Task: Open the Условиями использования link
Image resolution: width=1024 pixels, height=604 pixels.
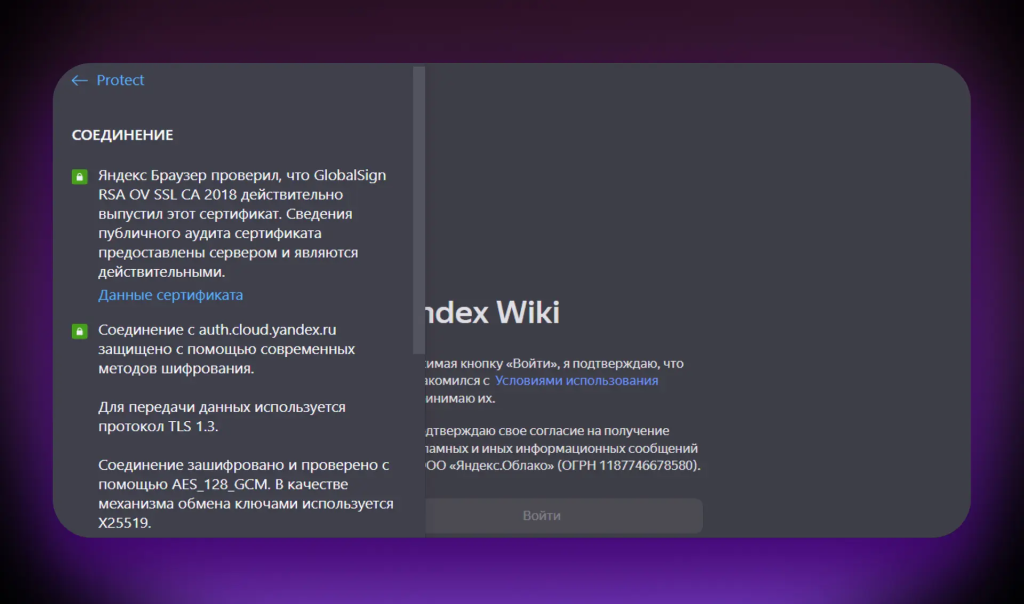Action: tap(577, 381)
